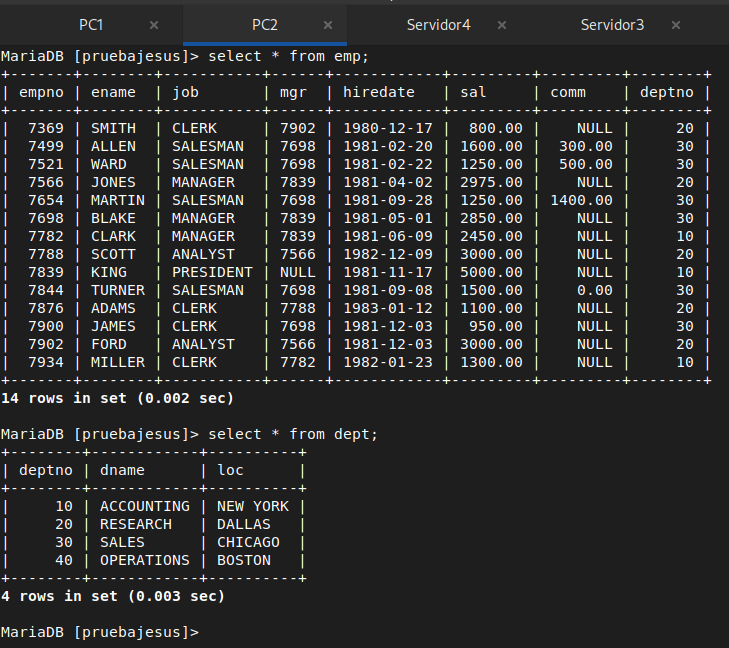Click empno 7934 in the emp table

tap(46, 363)
